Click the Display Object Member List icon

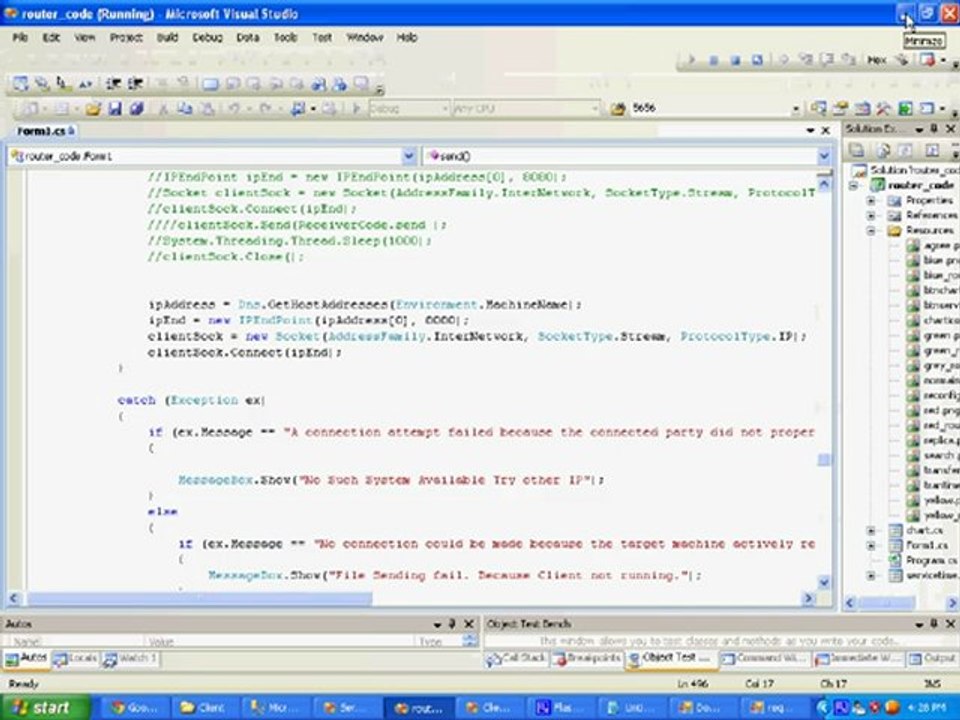[21, 83]
